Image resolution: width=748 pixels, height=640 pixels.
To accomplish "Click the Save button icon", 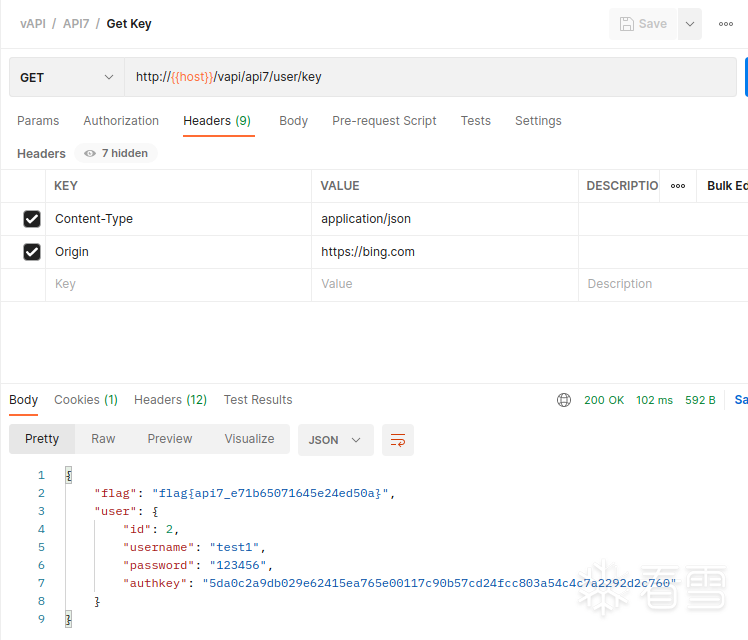I will coord(627,24).
